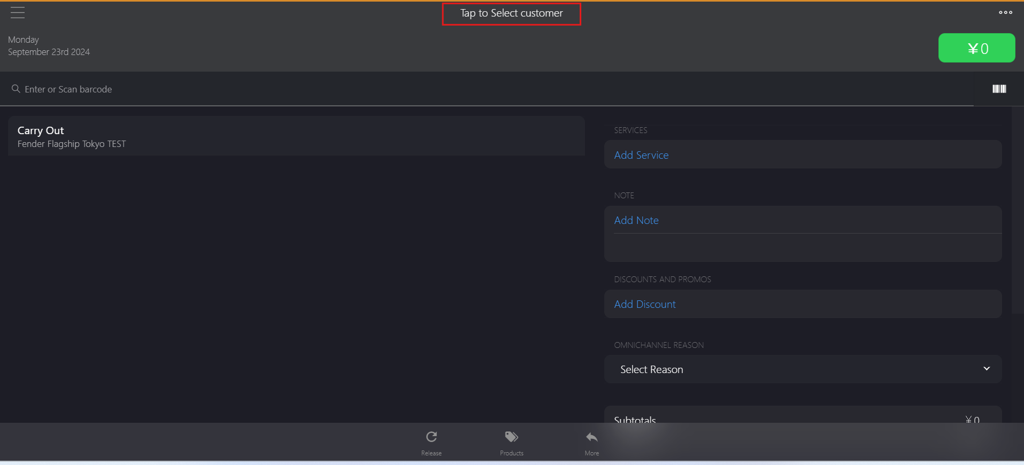Open the hamburger menu
Viewport: 1024px width, 465px height.
[x=18, y=12]
